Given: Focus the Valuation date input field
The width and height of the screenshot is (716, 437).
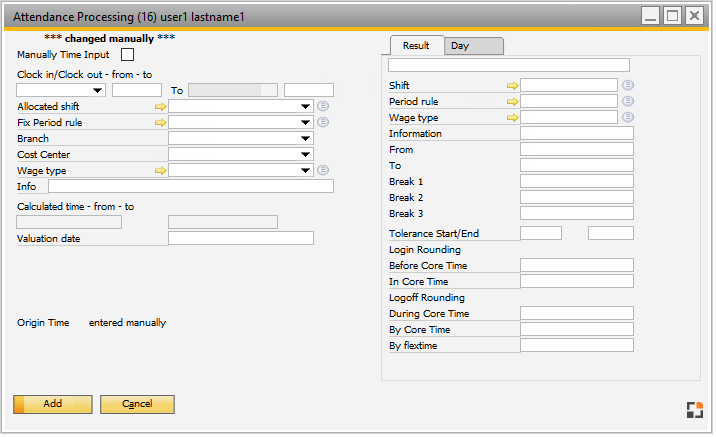Looking at the screenshot, I should pyautogui.click(x=240, y=238).
